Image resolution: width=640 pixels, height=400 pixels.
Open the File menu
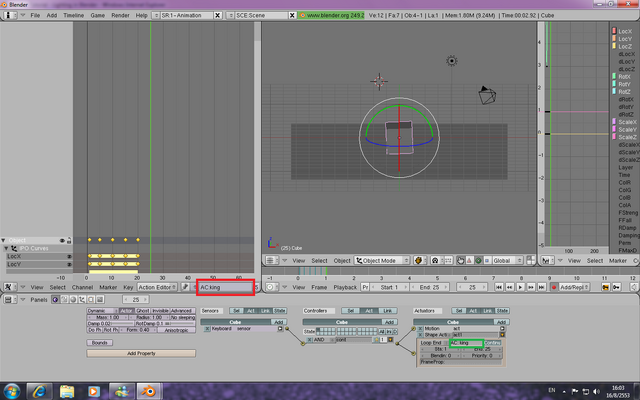35,15
